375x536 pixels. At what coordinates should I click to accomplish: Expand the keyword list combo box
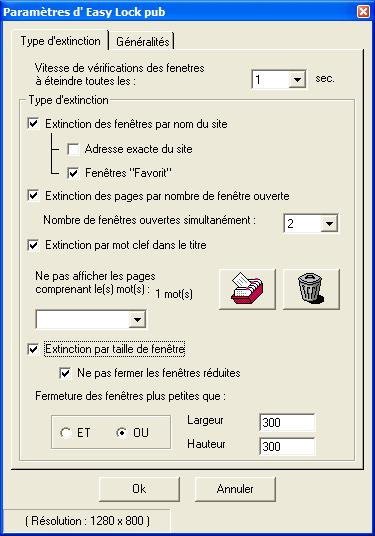(x=137, y=320)
